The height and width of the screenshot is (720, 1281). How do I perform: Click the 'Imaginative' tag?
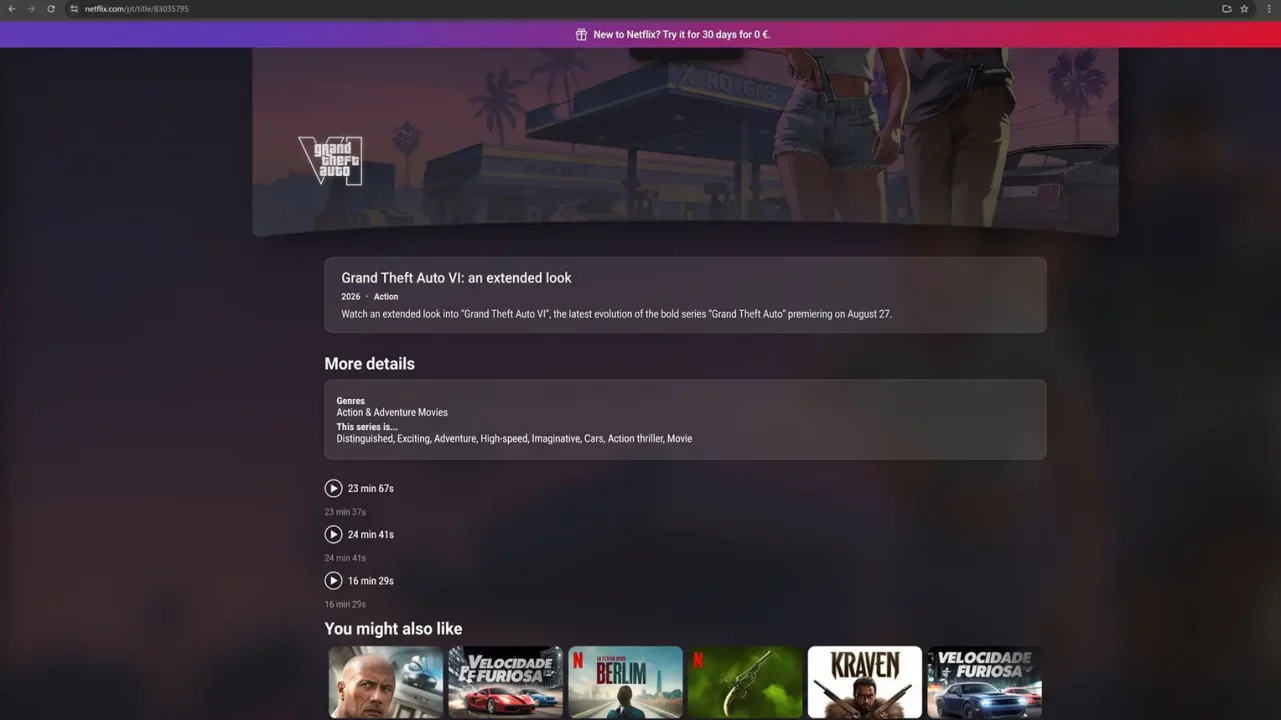[555, 439]
